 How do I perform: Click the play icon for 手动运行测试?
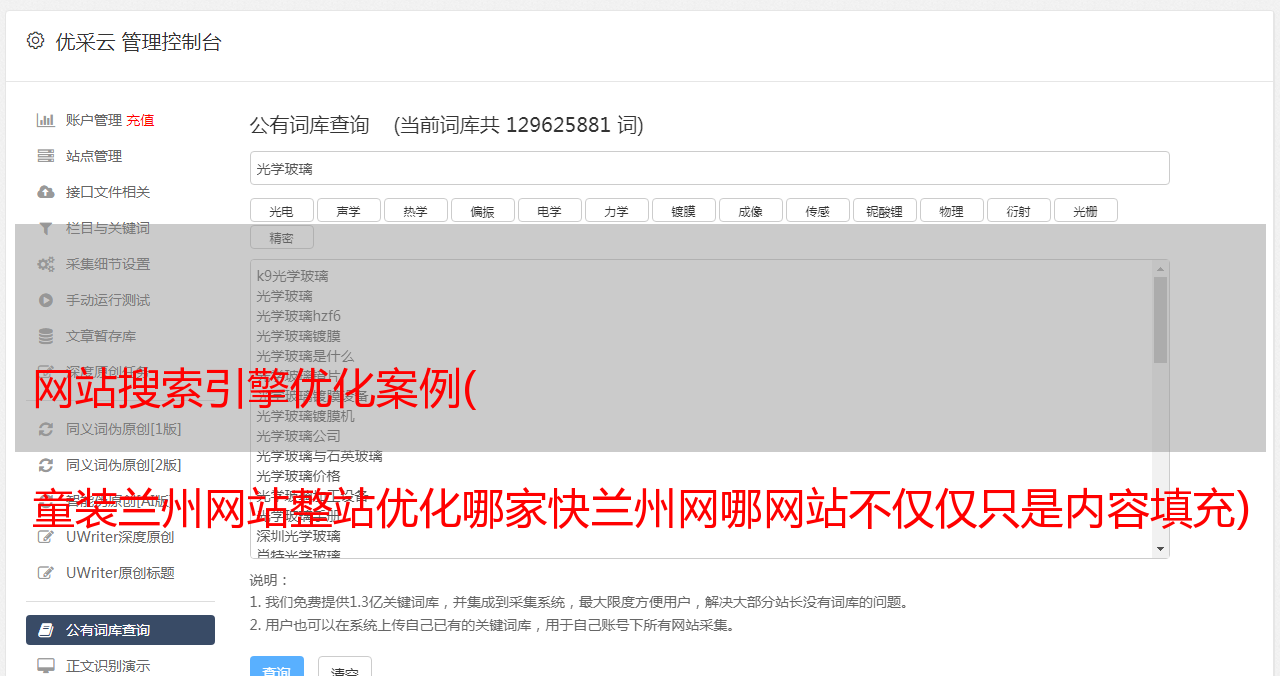click(x=46, y=300)
